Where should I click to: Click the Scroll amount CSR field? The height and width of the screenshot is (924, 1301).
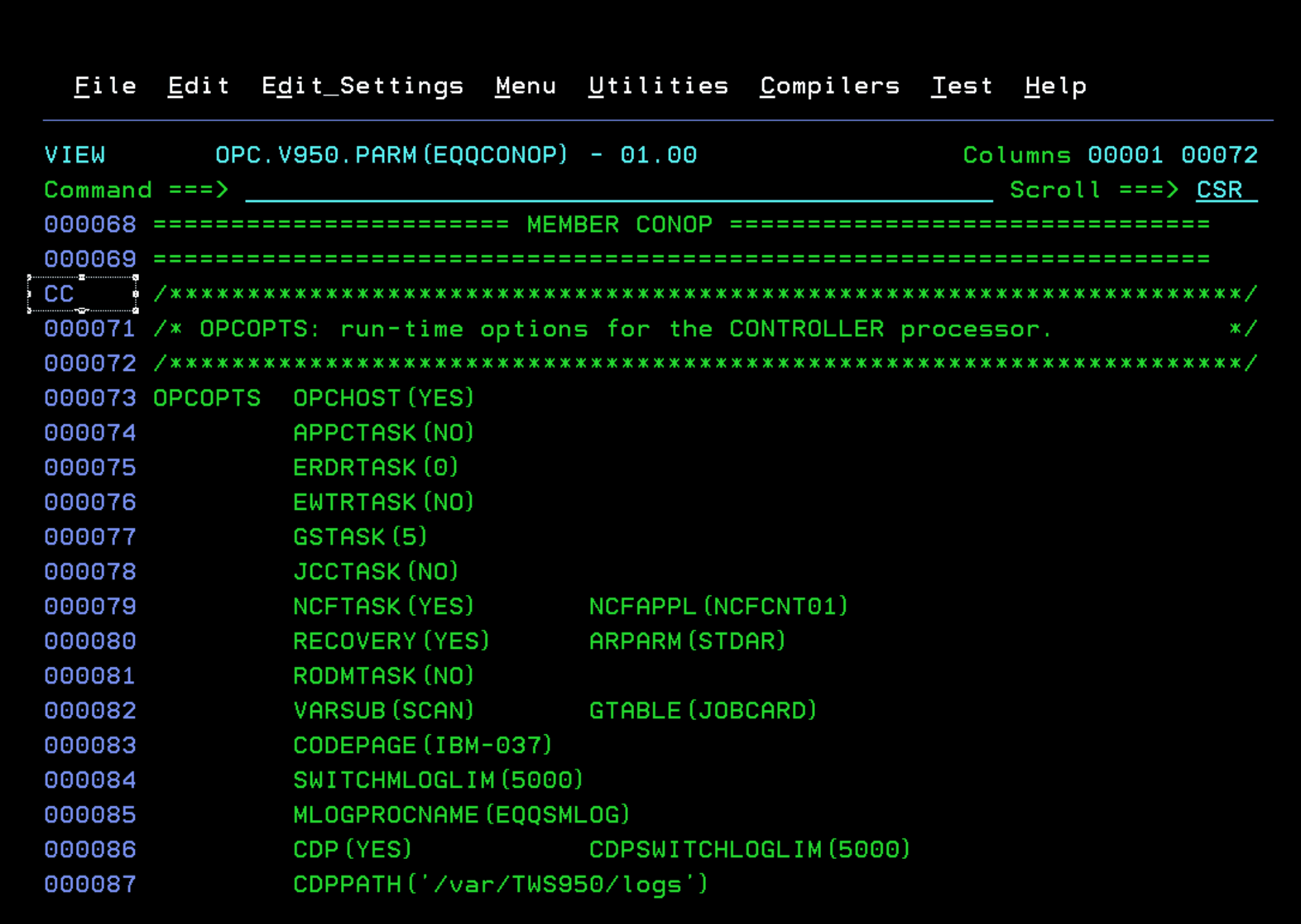[x=1219, y=190]
